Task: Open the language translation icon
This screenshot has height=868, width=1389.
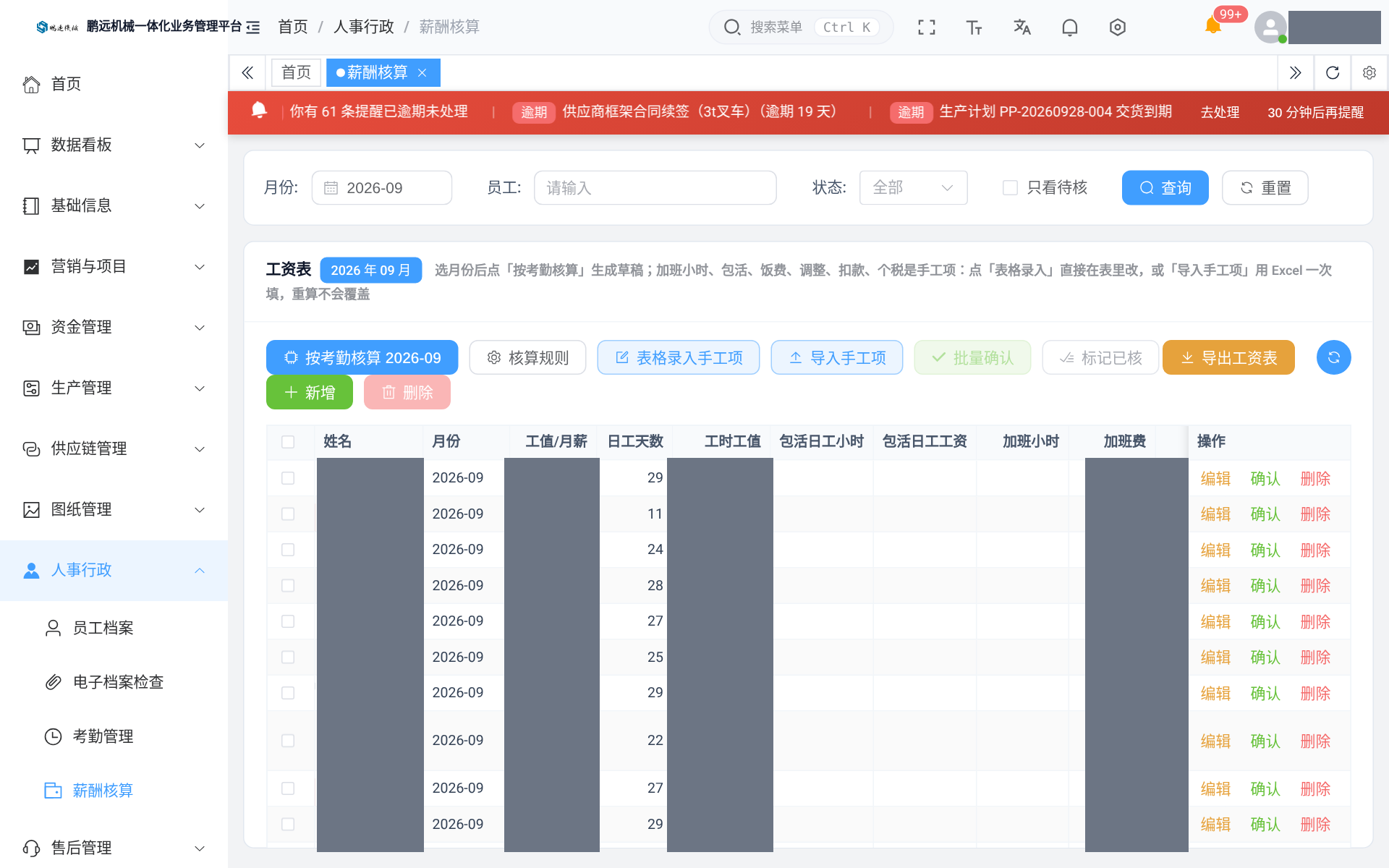Action: click(x=1021, y=27)
